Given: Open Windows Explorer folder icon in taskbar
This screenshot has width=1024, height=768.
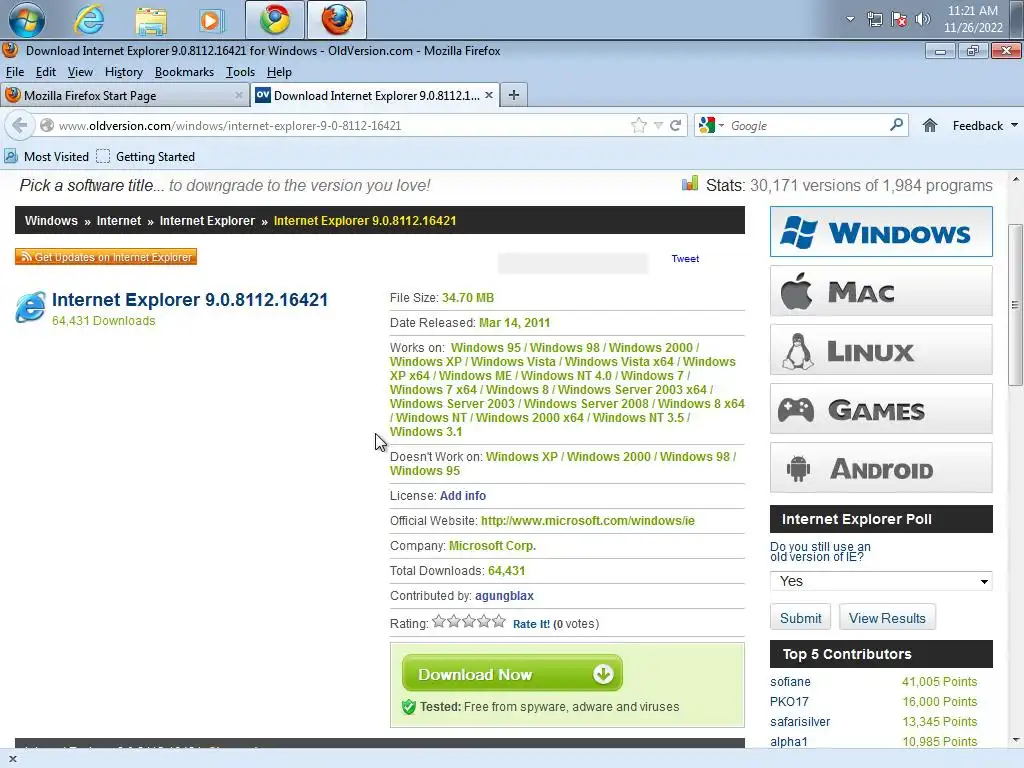Looking at the screenshot, I should tap(151, 20).
